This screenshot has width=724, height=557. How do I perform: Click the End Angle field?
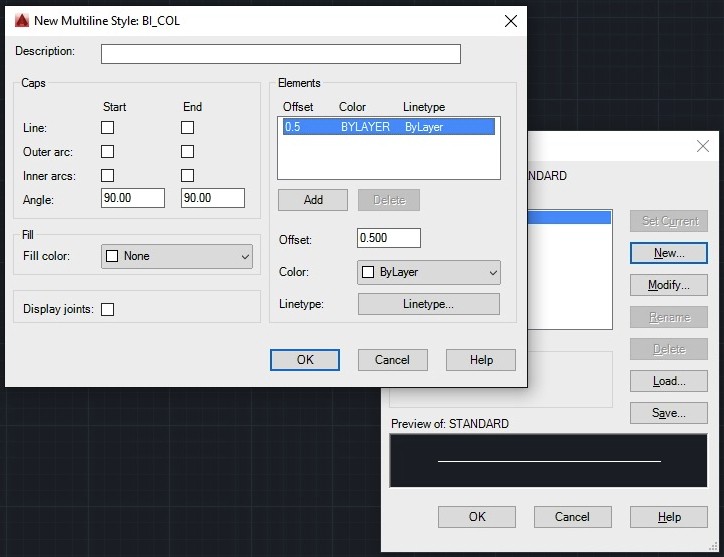(x=213, y=198)
